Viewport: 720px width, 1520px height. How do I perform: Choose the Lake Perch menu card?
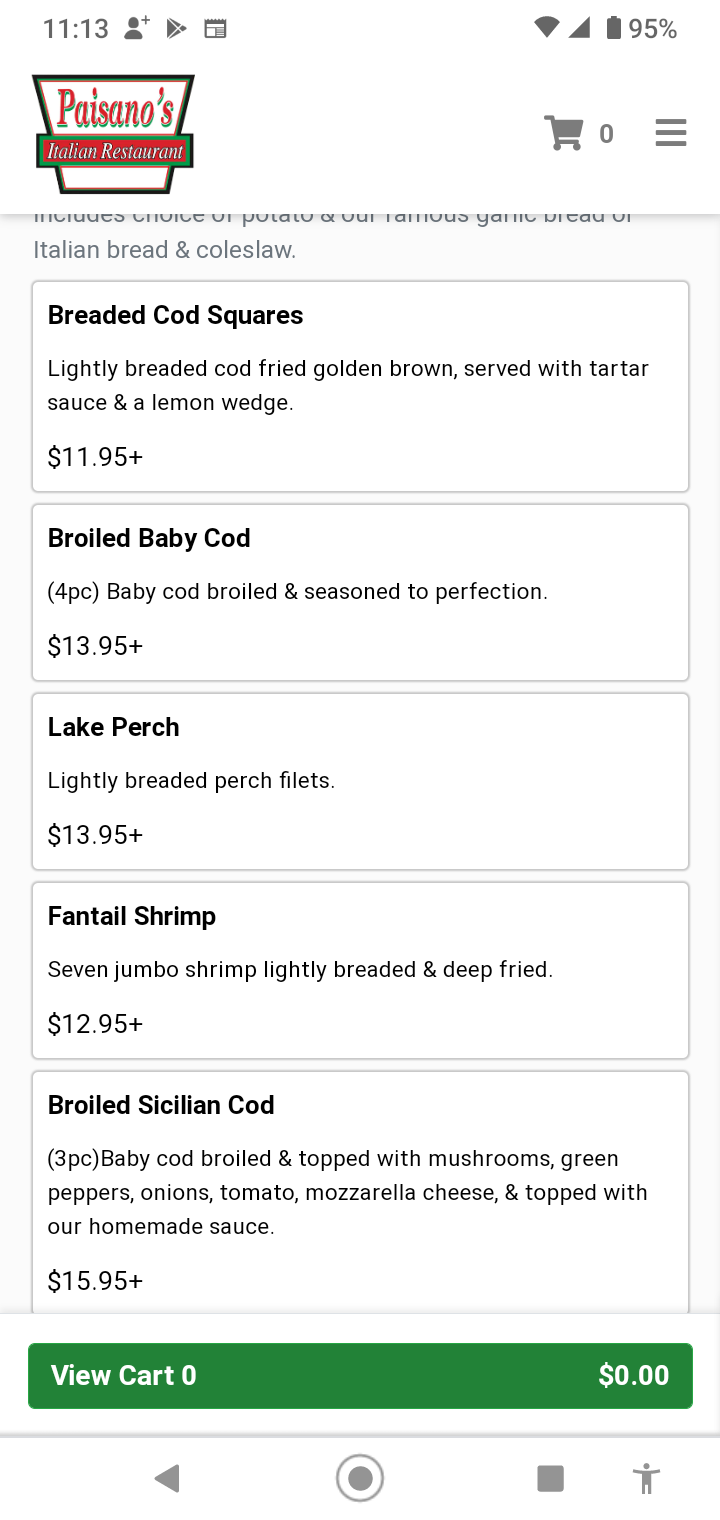[360, 781]
